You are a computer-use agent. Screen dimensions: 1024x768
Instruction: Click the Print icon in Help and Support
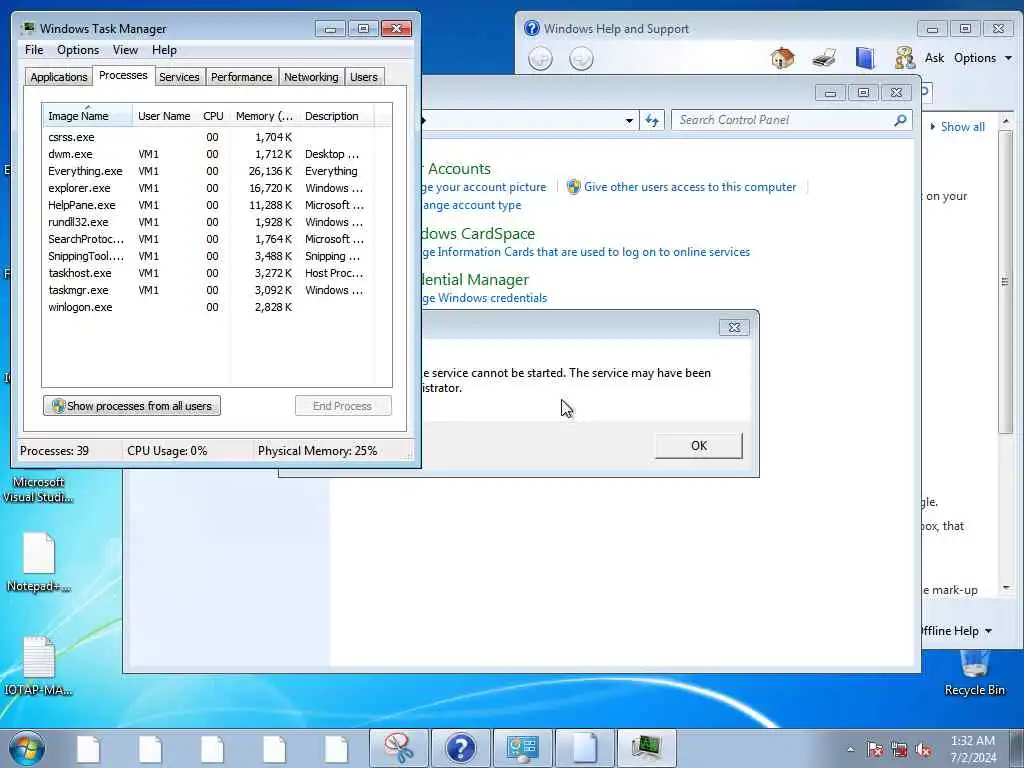(x=824, y=58)
